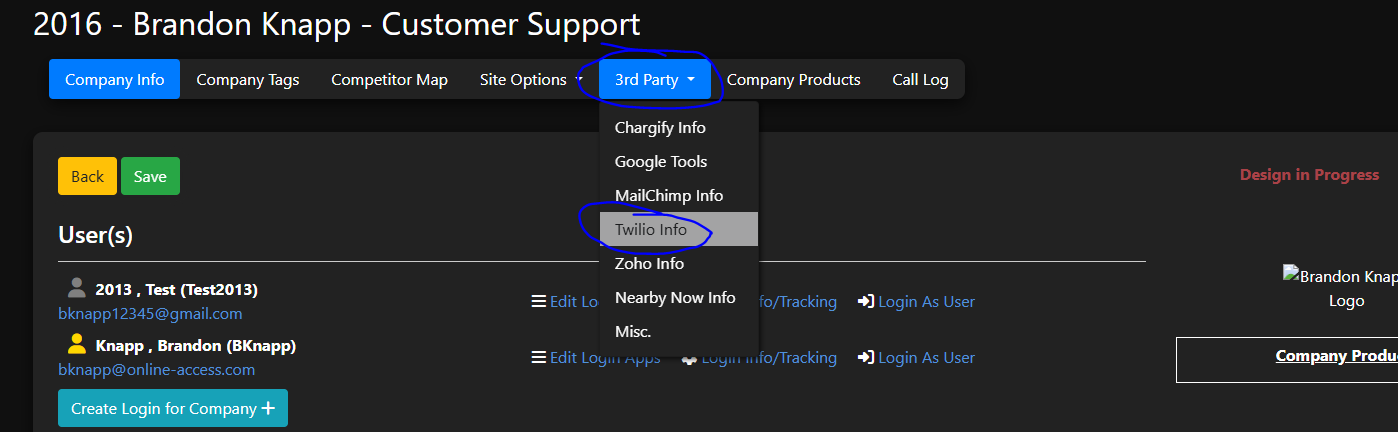Viewport: 1398px width, 432px height.
Task: Open the 3rd Party dropdown caret
Action: pyautogui.click(x=691, y=80)
